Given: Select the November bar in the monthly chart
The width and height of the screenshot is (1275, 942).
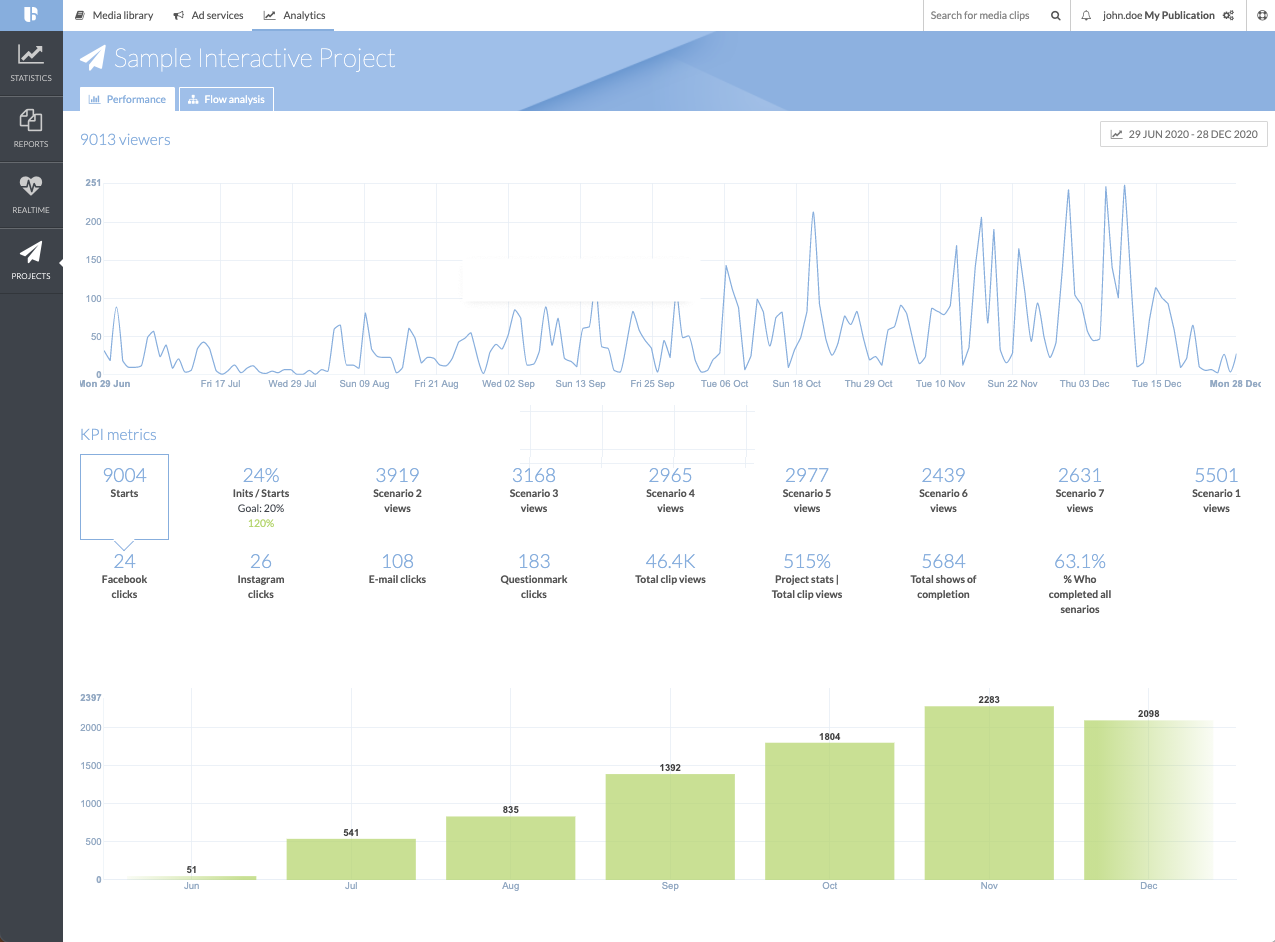Looking at the screenshot, I should (x=988, y=790).
